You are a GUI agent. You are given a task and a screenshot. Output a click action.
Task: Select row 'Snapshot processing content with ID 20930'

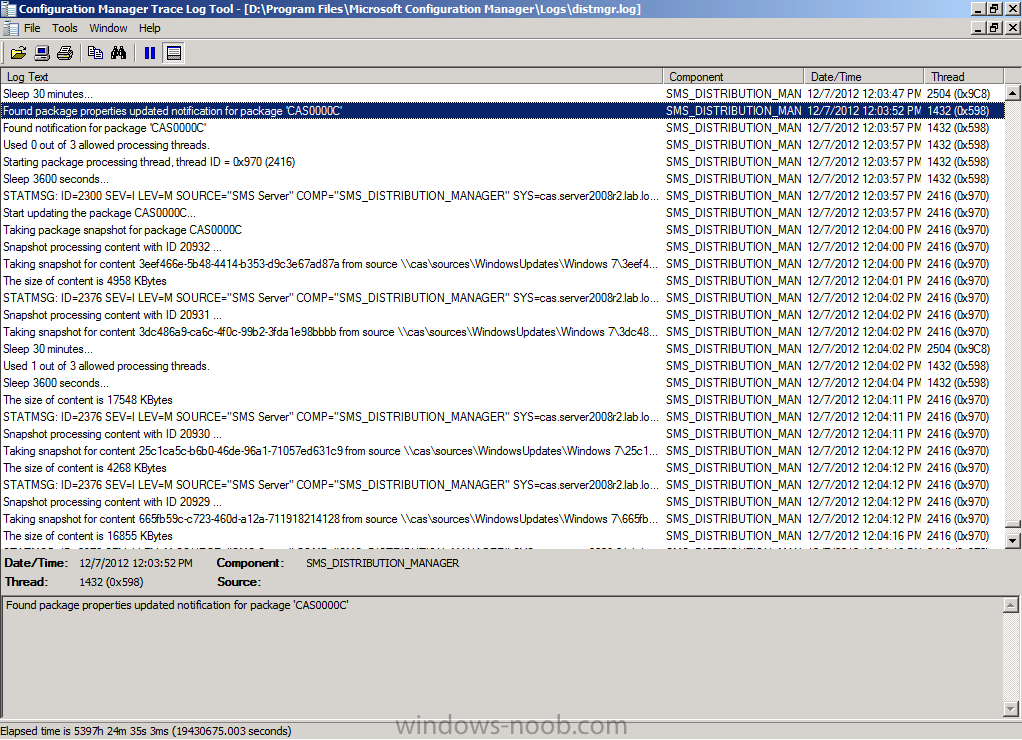coord(503,434)
